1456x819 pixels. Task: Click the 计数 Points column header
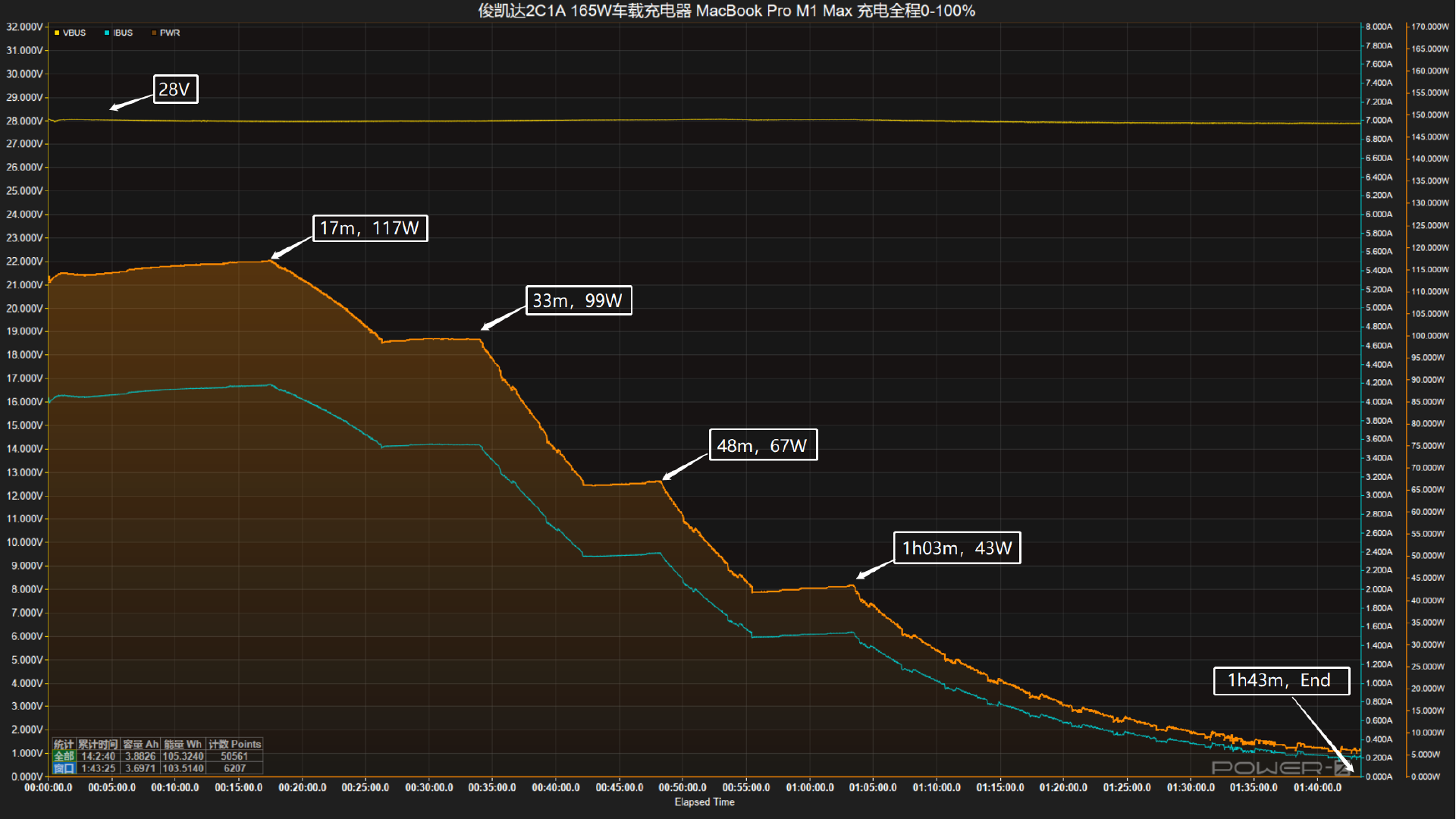click(234, 744)
